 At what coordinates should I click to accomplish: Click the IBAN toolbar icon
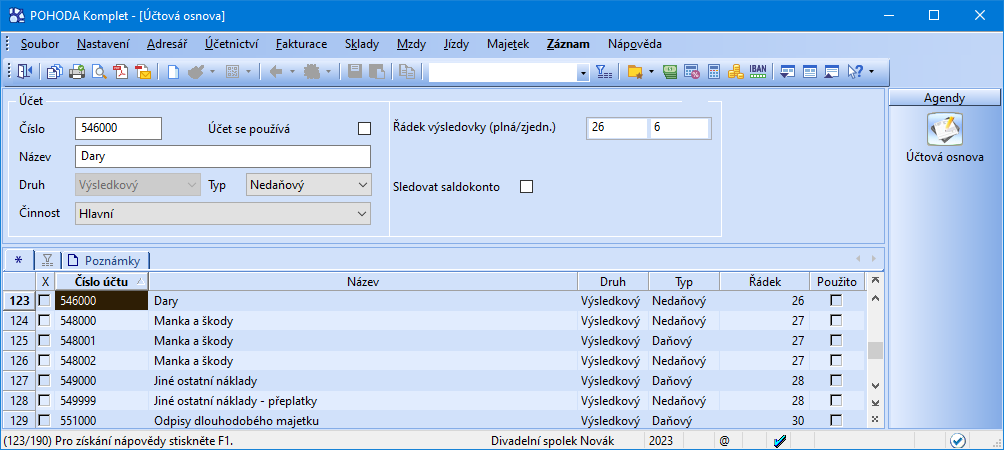pyautogui.click(x=758, y=72)
